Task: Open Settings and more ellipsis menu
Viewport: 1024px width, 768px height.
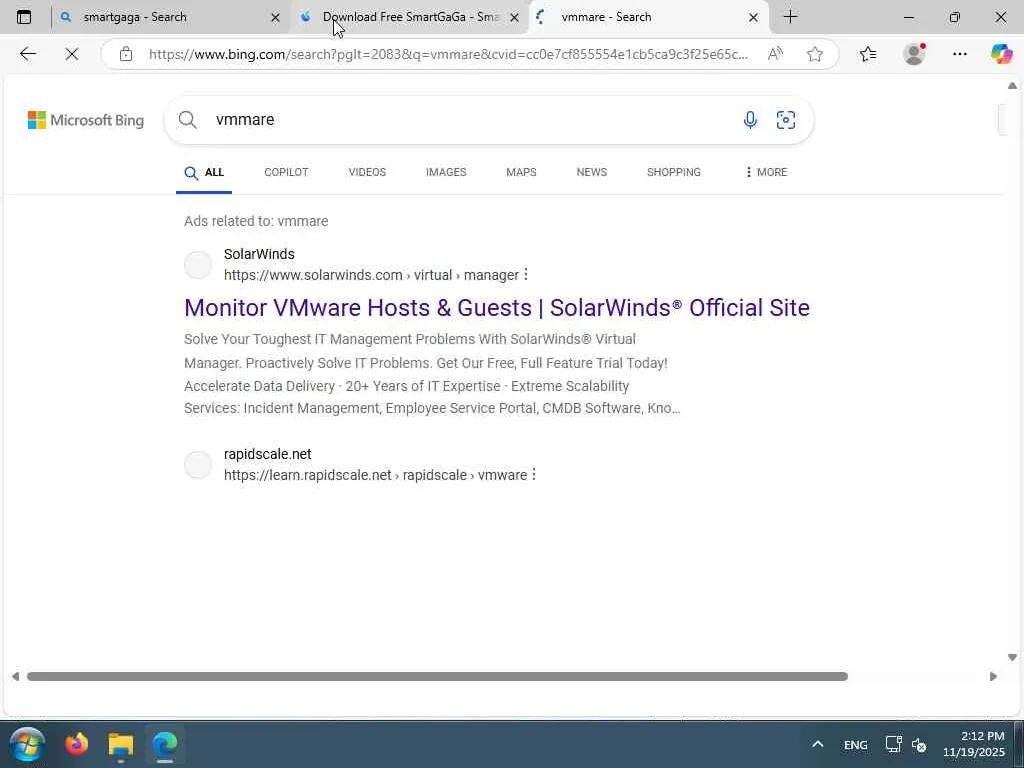Action: (959, 54)
